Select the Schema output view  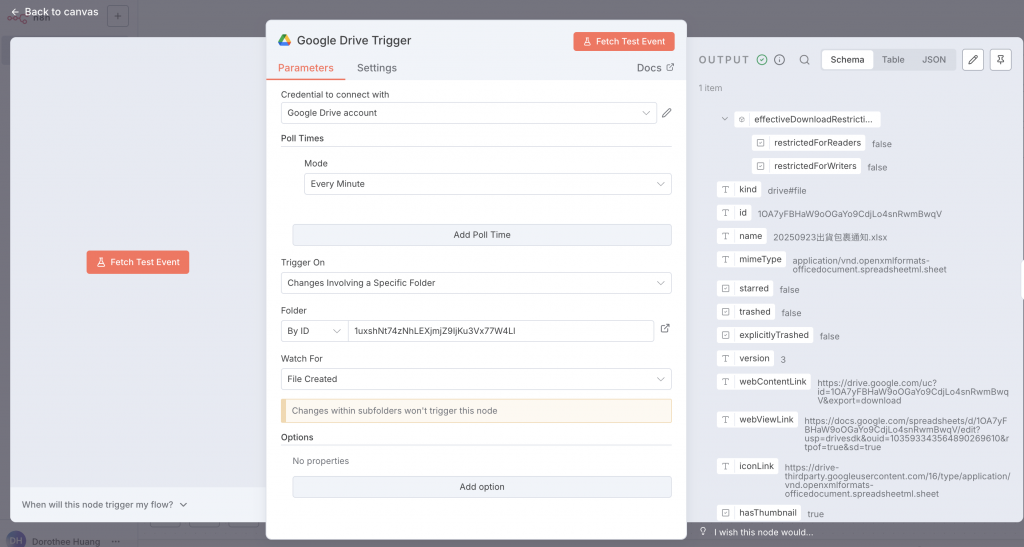tap(847, 59)
